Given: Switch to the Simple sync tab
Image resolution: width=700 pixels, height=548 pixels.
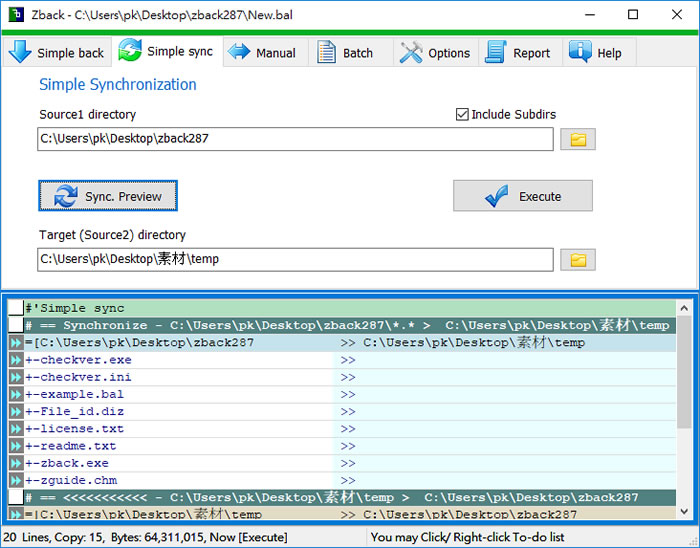Looking at the screenshot, I should click(167, 51).
